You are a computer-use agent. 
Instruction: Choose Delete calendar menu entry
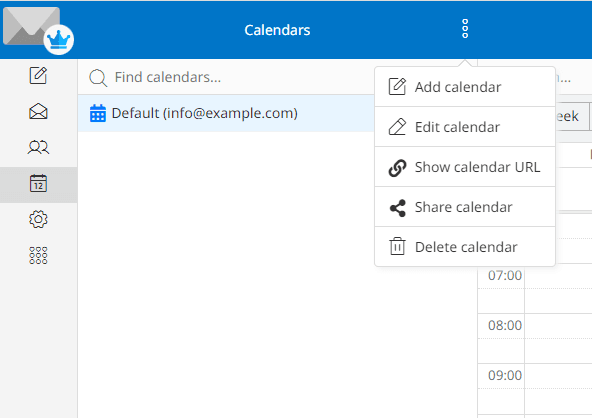coord(465,247)
